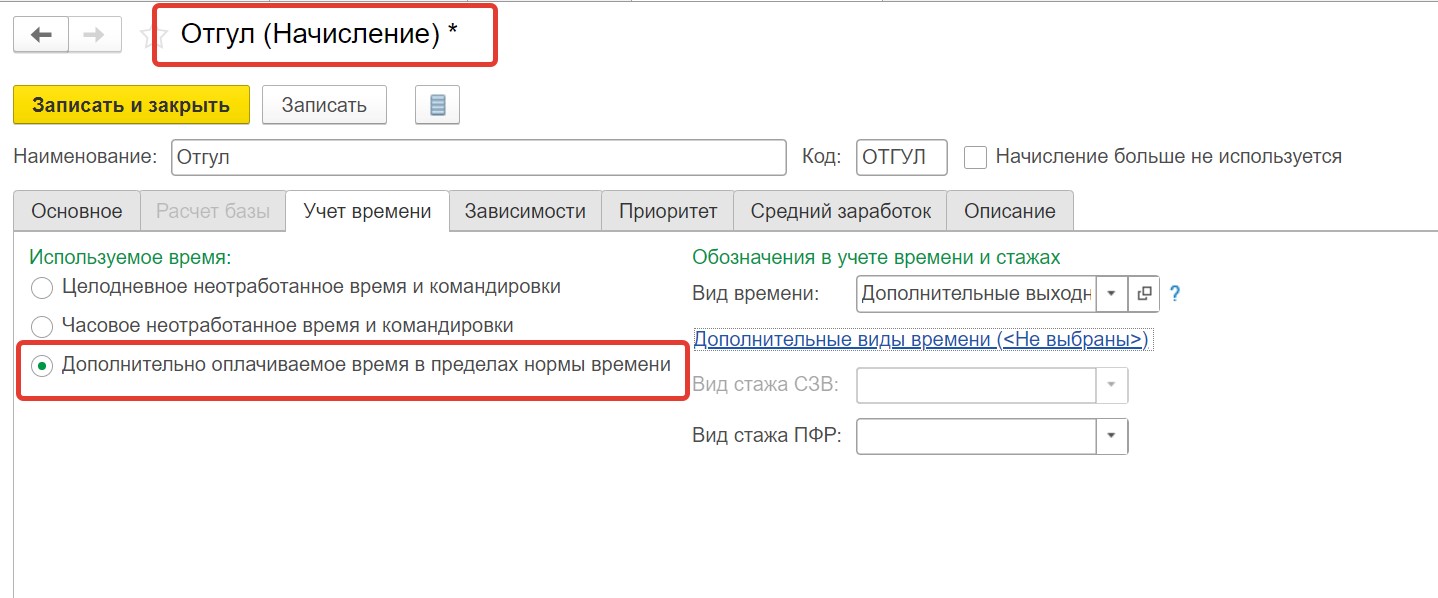The width and height of the screenshot is (1438, 598).
Task: Select Часовое неотработанное время и командировки
Action: tap(42, 327)
